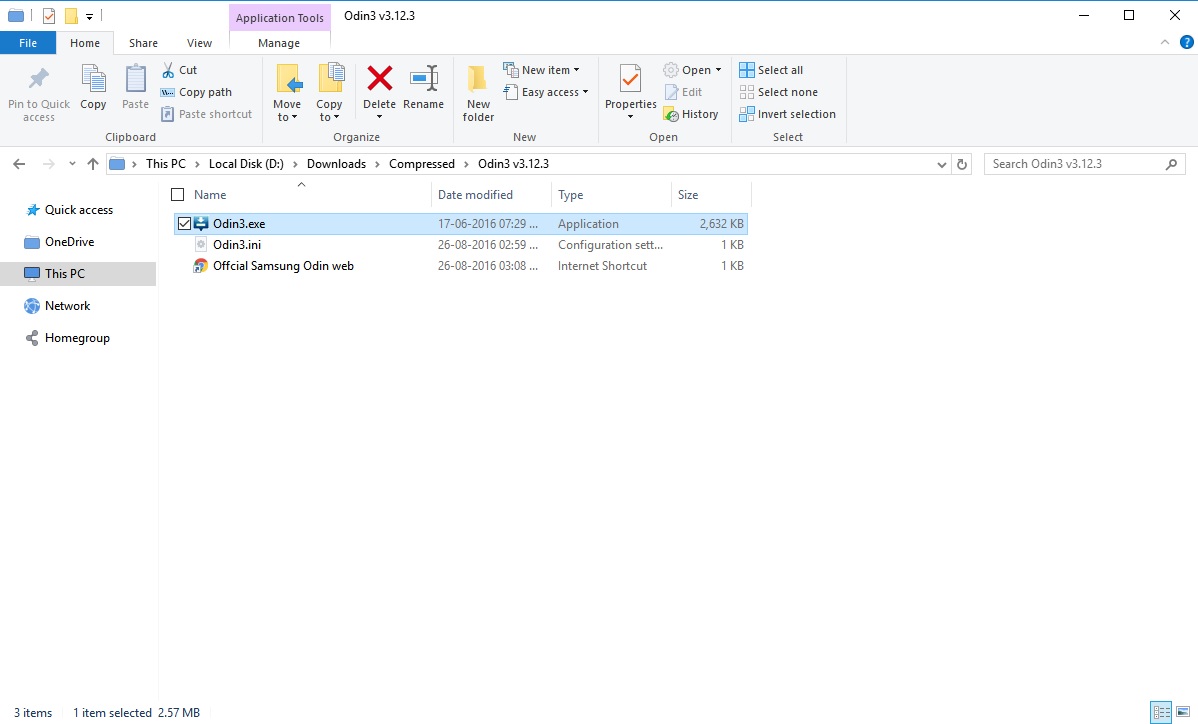Navigate to Compressed in breadcrumb
The width and height of the screenshot is (1198, 724).
pos(422,164)
